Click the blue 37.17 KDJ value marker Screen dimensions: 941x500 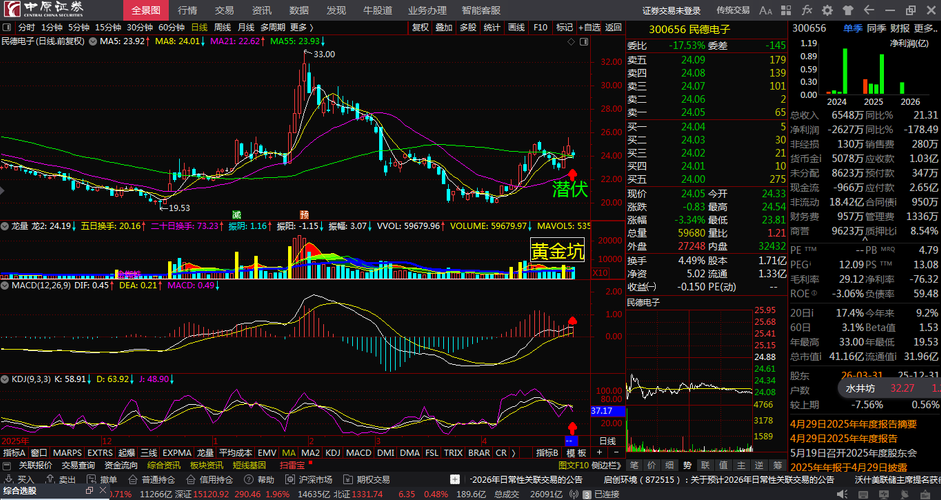point(608,411)
